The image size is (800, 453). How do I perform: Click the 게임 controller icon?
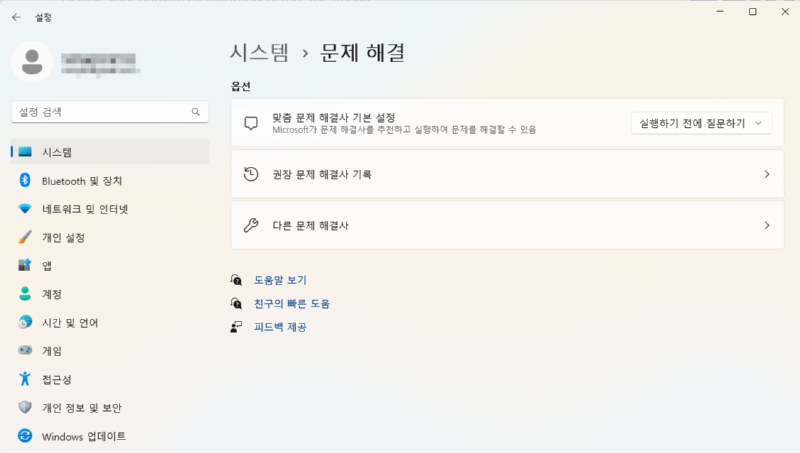click(26, 351)
